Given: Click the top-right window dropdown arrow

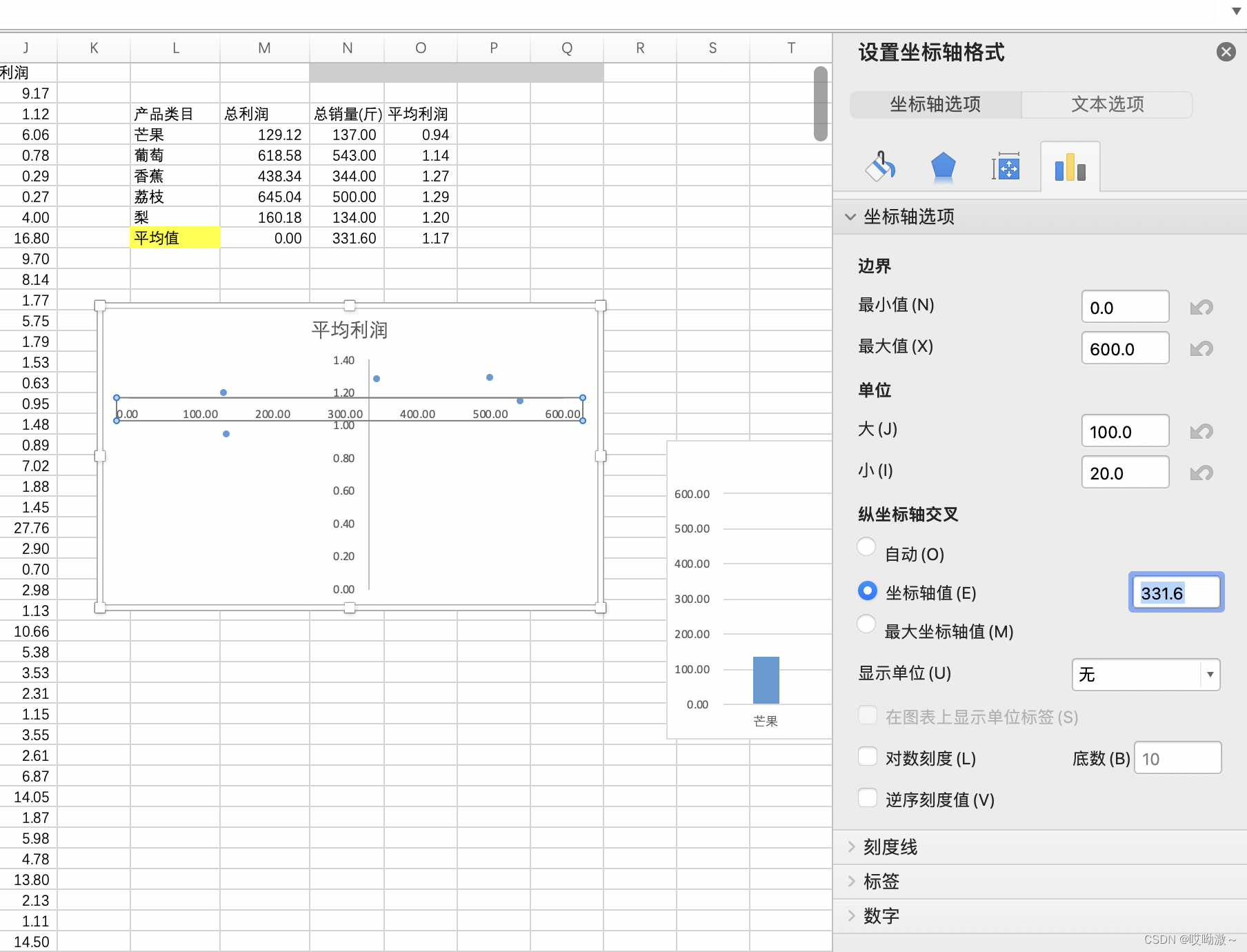Looking at the screenshot, I should click(1237, 11).
